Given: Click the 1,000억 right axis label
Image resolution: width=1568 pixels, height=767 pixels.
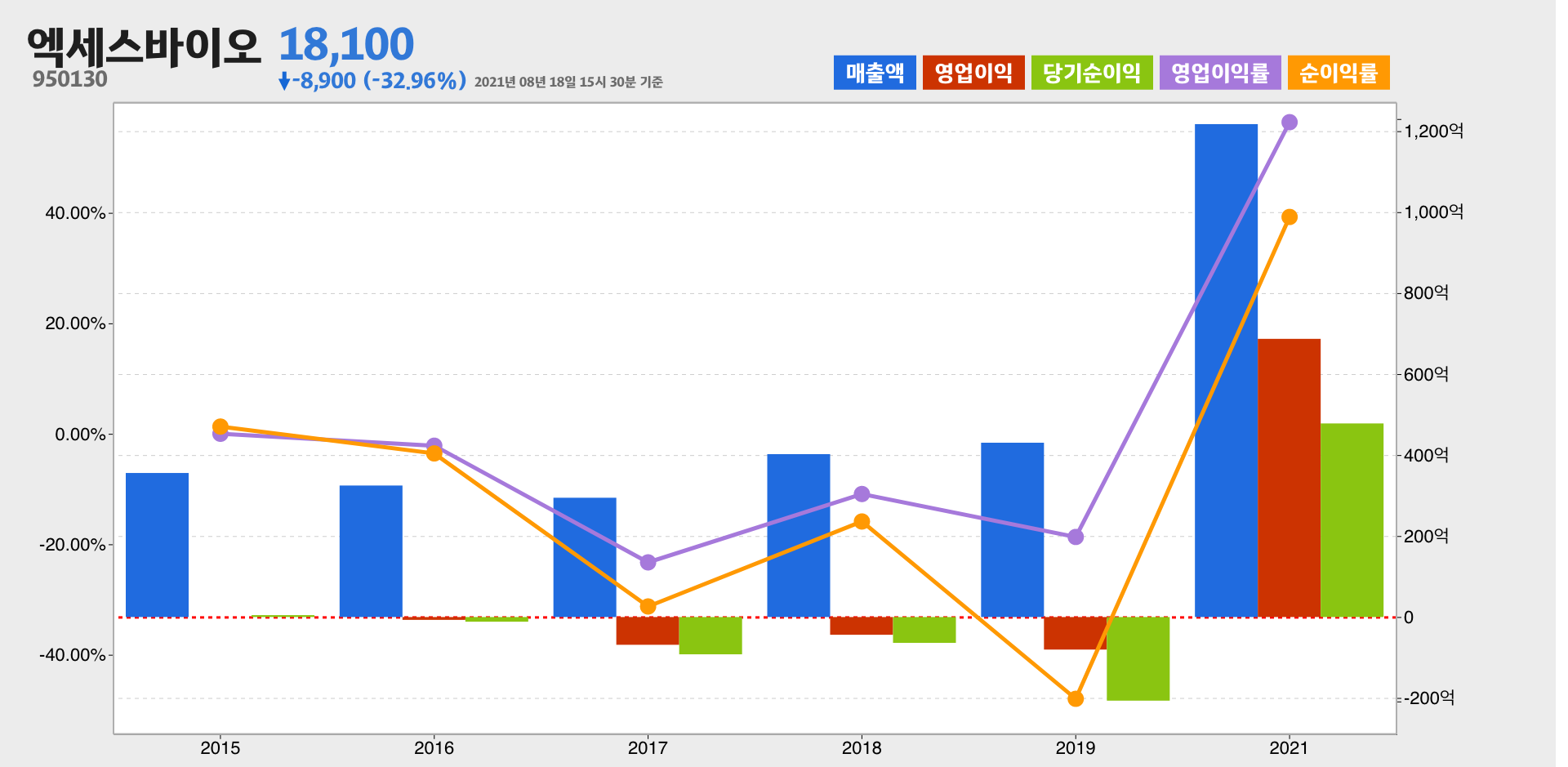Looking at the screenshot, I should [x=1433, y=212].
